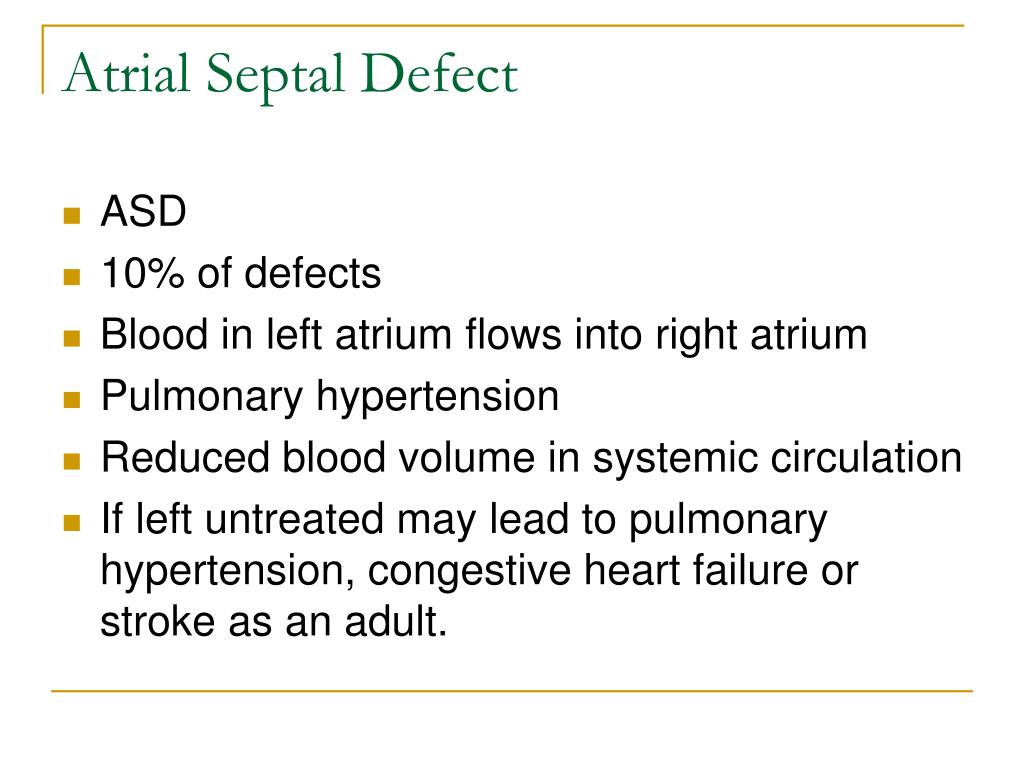Click the bullet square beside 'Pulmonary hypertension'
The height and width of the screenshot is (768, 1024).
click(72, 400)
